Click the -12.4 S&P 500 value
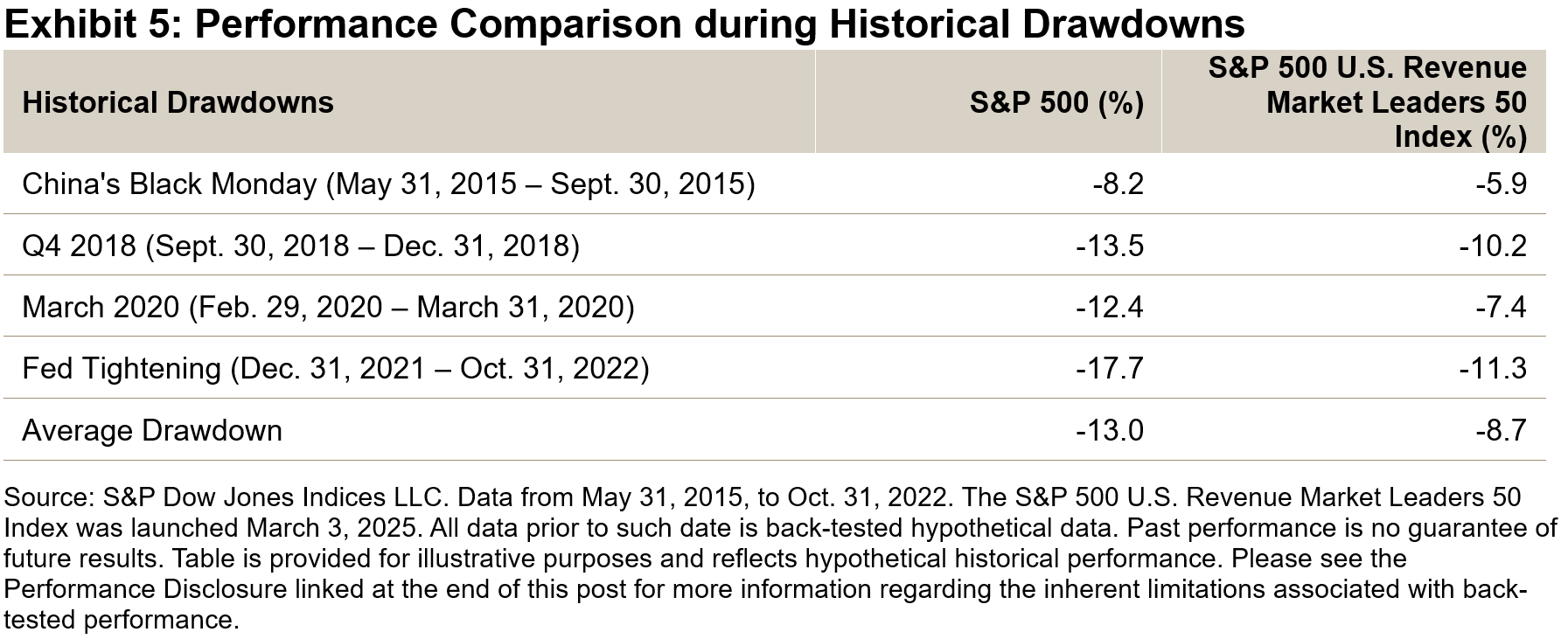 (x=1109, y=308)
